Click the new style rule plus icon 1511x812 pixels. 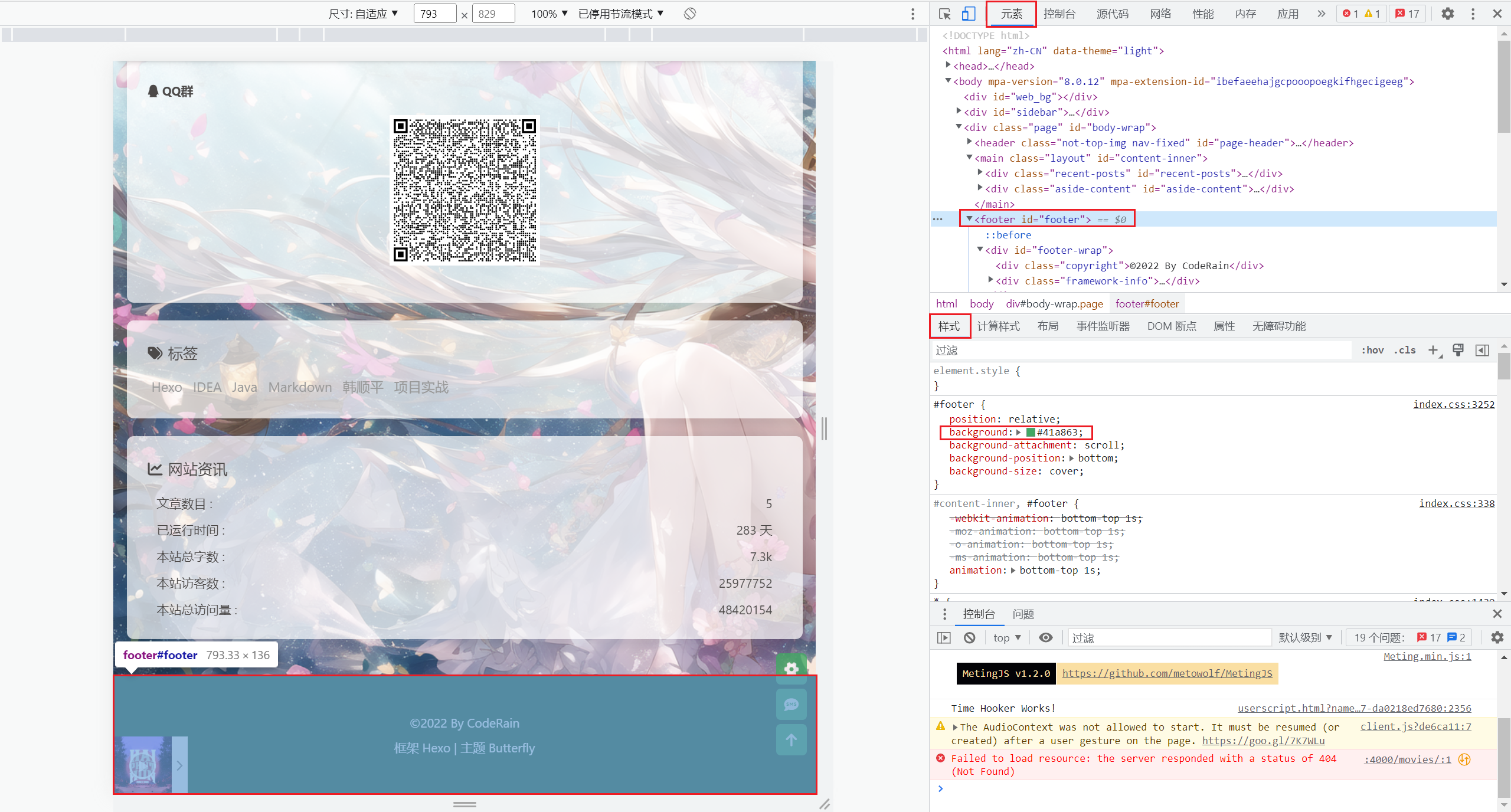(x=1433, y=350)
